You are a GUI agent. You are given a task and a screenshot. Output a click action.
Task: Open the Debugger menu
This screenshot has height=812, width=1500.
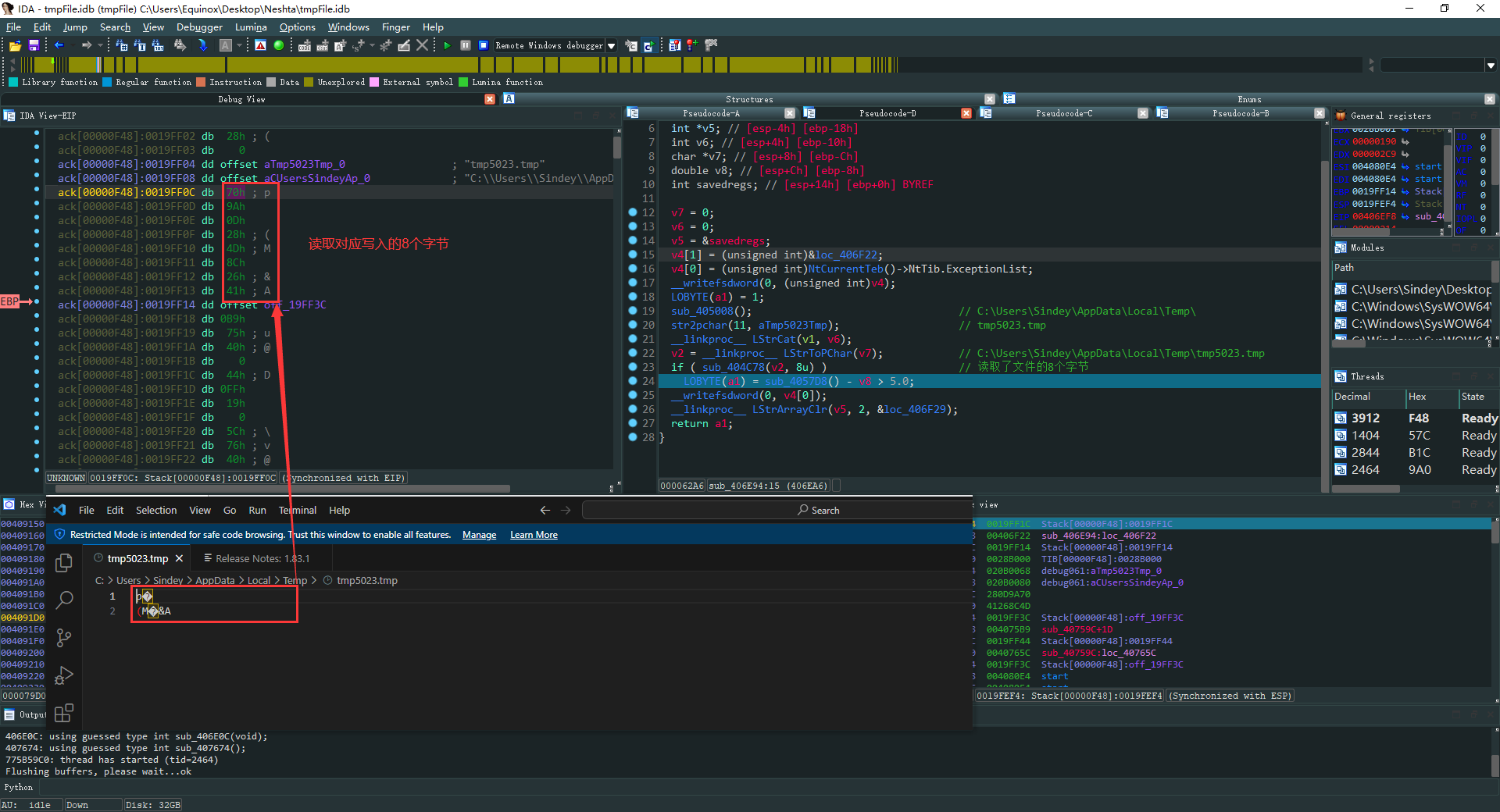[x=199, y=27]
